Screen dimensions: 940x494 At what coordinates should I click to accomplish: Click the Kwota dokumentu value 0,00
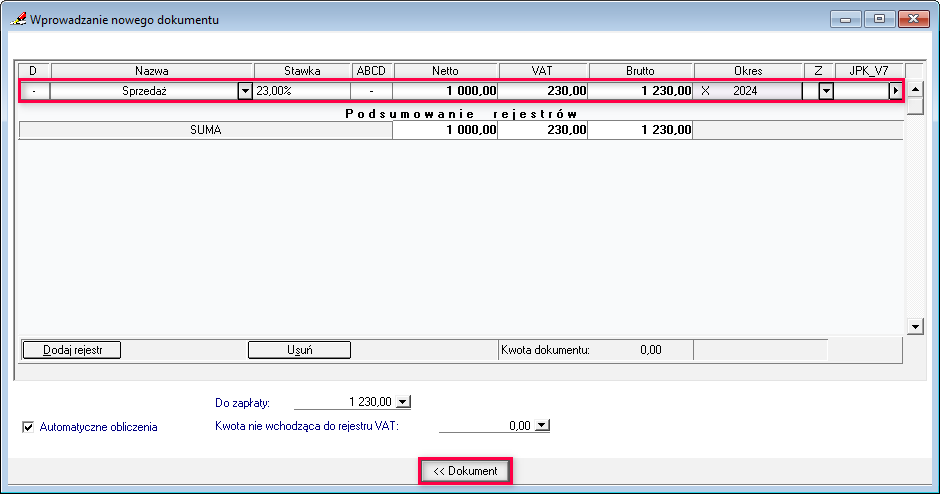(650, 350)
